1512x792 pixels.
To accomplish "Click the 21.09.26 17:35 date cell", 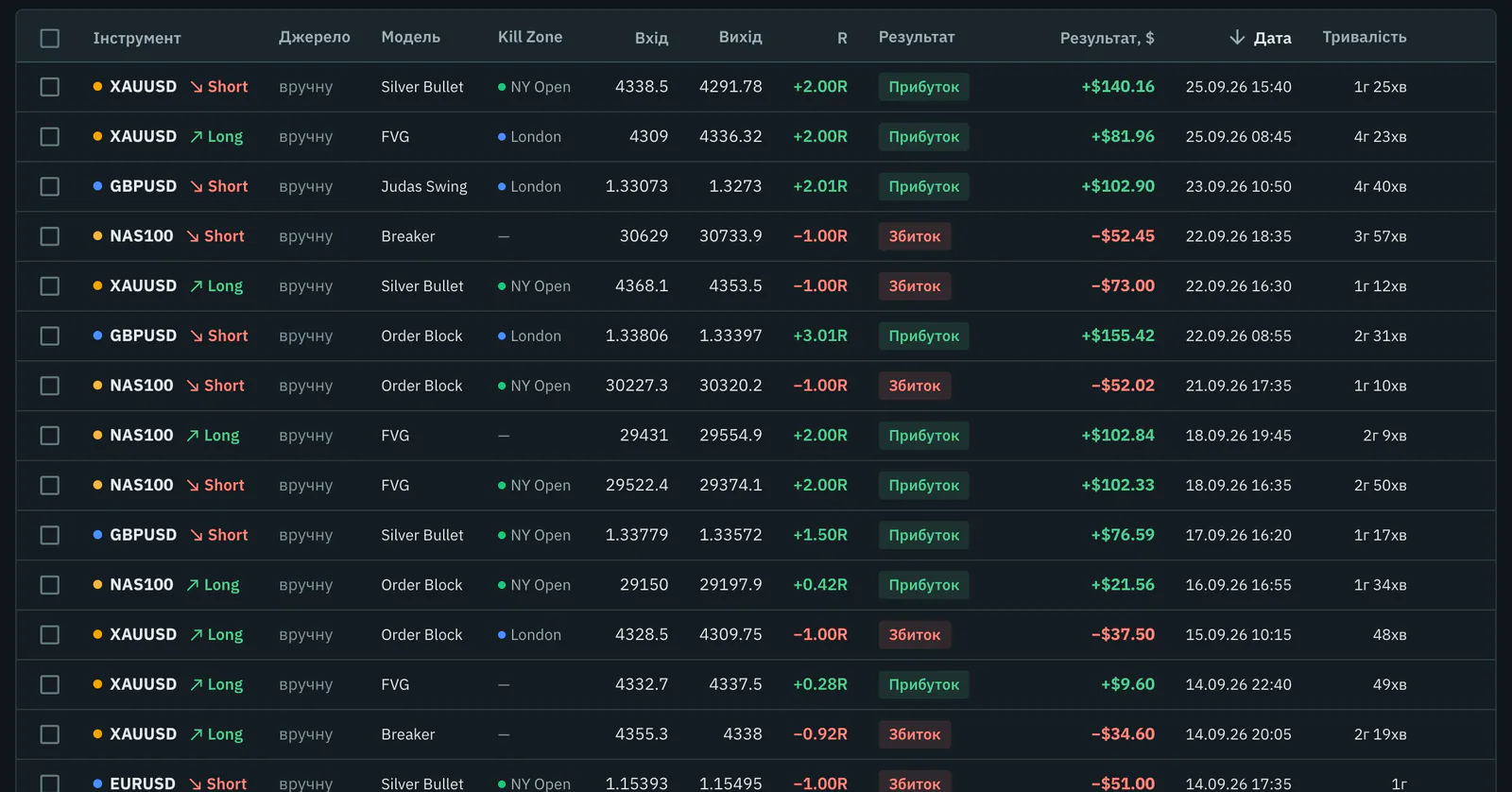I will pos(1238,386).
